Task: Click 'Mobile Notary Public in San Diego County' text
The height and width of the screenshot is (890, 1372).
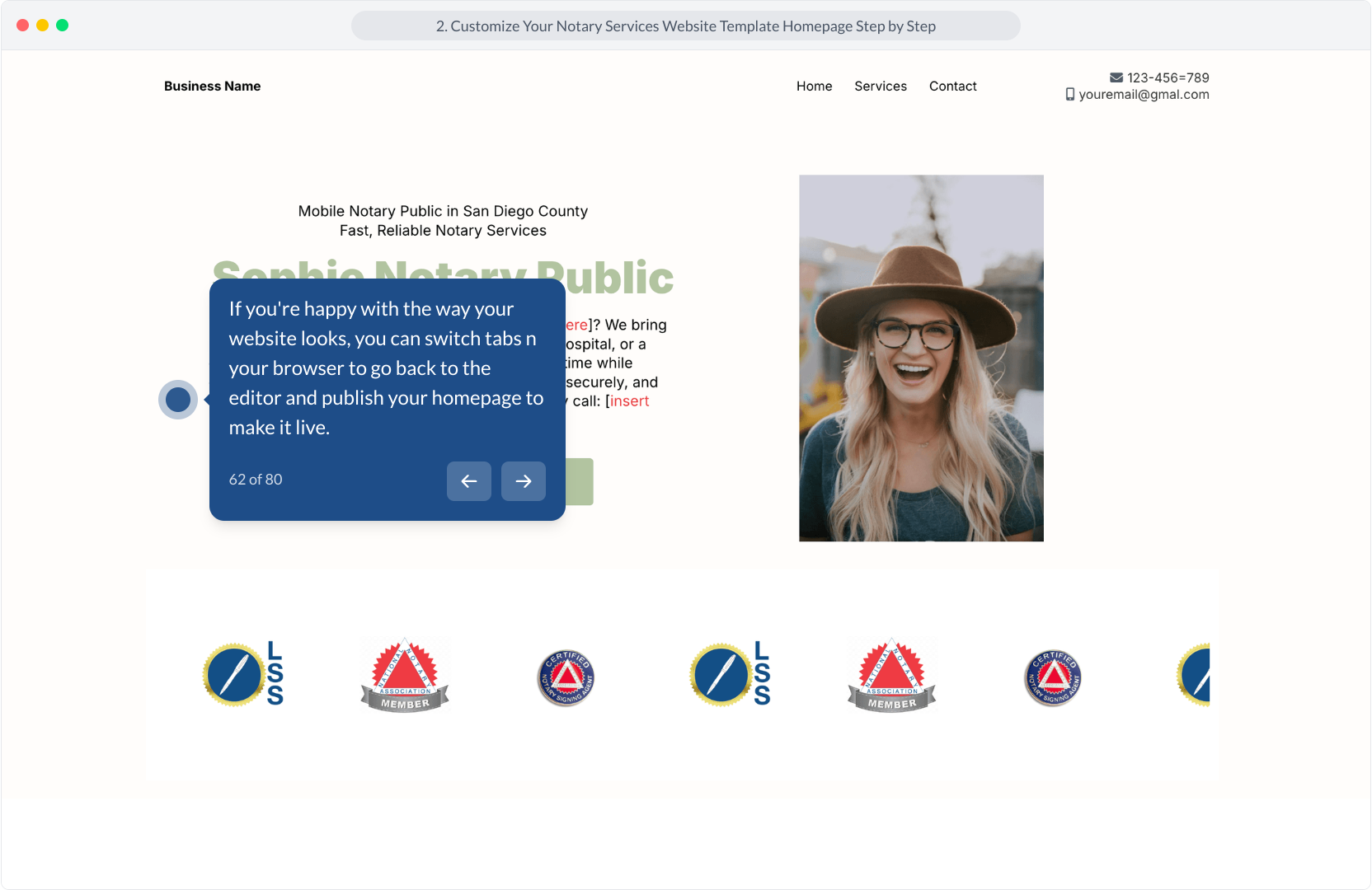Action: (x=443, y=211)
